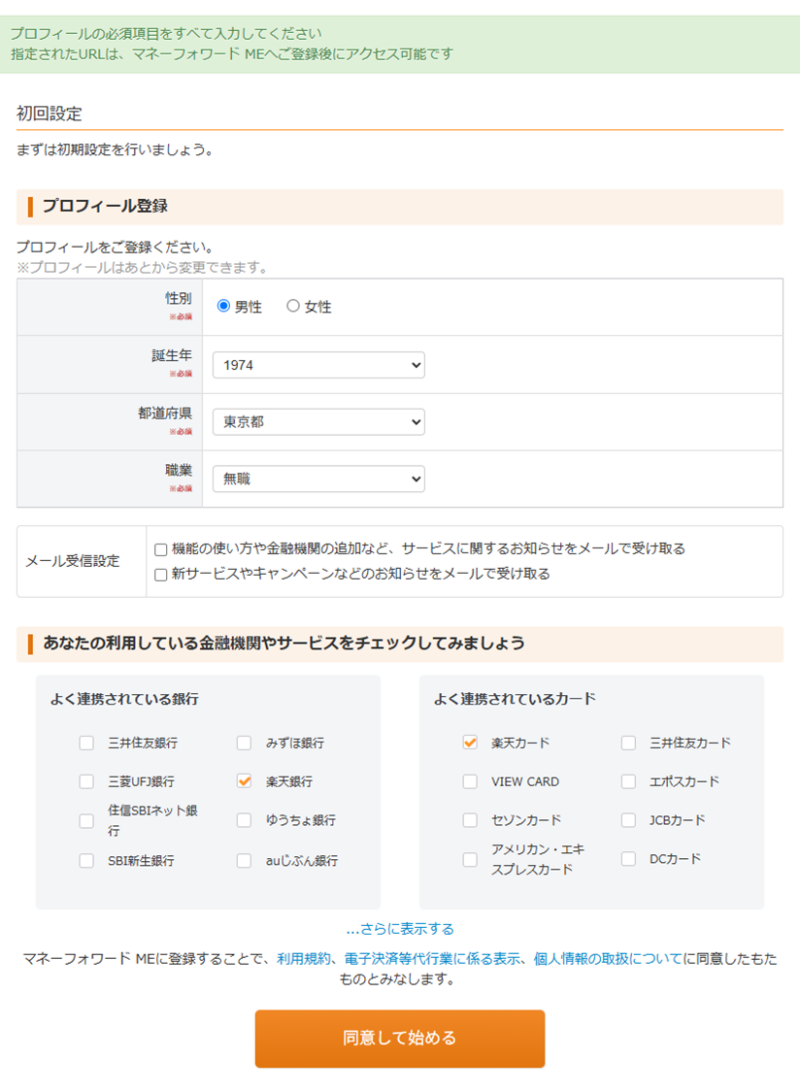Uncheck the 楽天カード checkbox
Viewport: 800px width, 1092px height.
[x=470, y=743]
